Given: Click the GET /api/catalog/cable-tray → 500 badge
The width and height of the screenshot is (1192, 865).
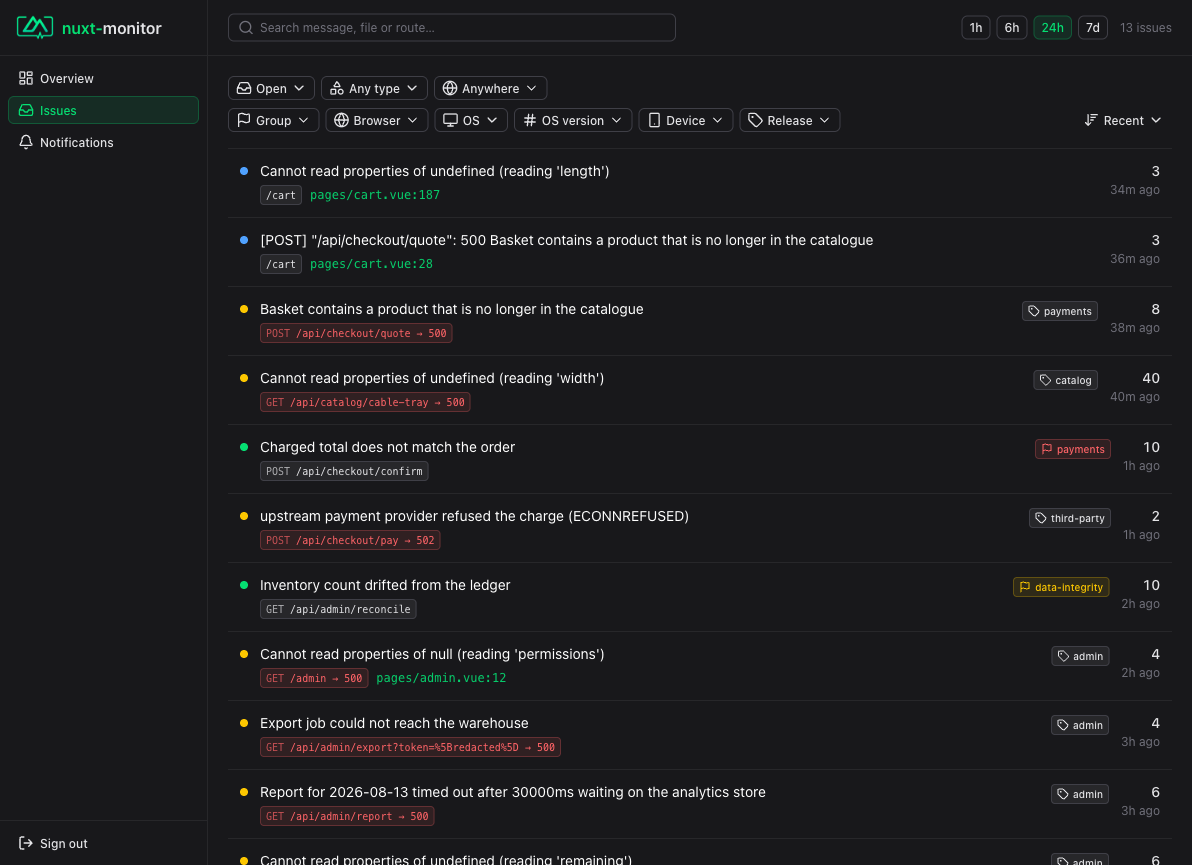Looking at the screenshot, I should click(x=365, y=402).
